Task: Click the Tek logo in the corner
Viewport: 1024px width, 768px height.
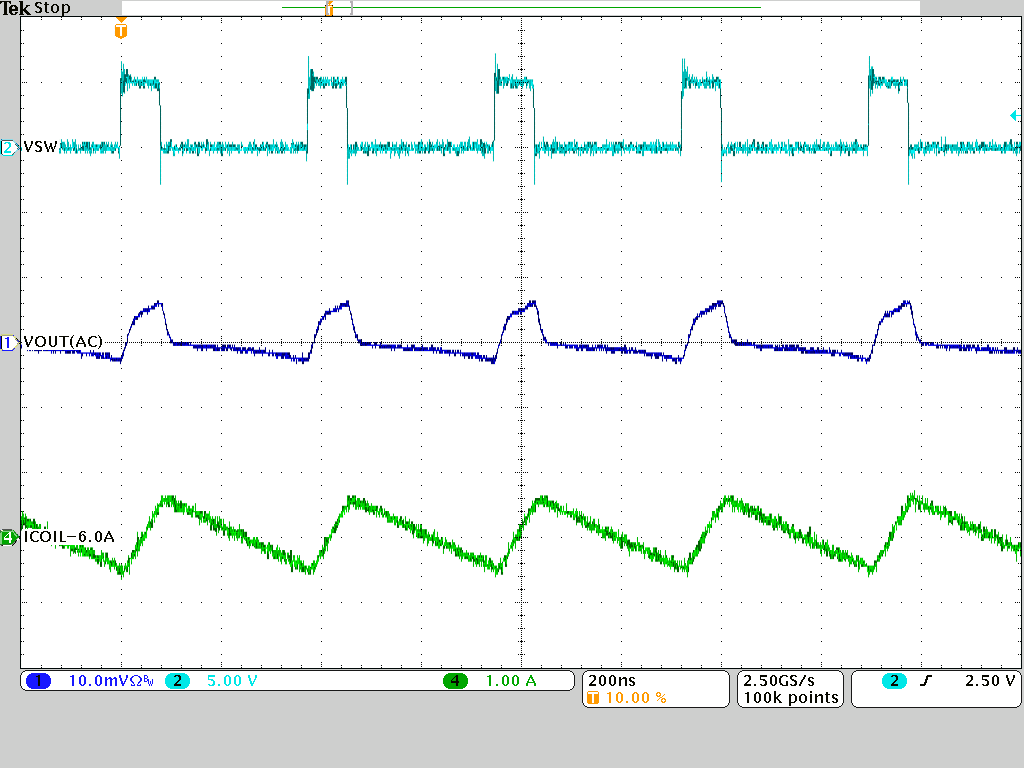Action: 15,7
